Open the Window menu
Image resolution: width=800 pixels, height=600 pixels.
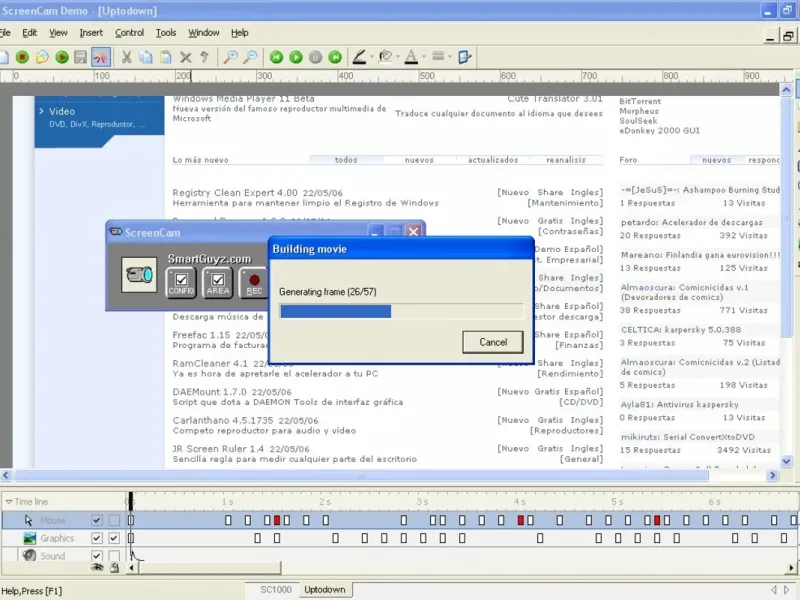(x=204, y=33)
